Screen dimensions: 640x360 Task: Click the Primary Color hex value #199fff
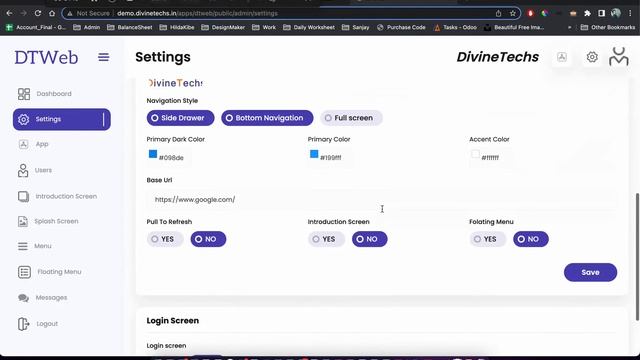tap(331, 158)
